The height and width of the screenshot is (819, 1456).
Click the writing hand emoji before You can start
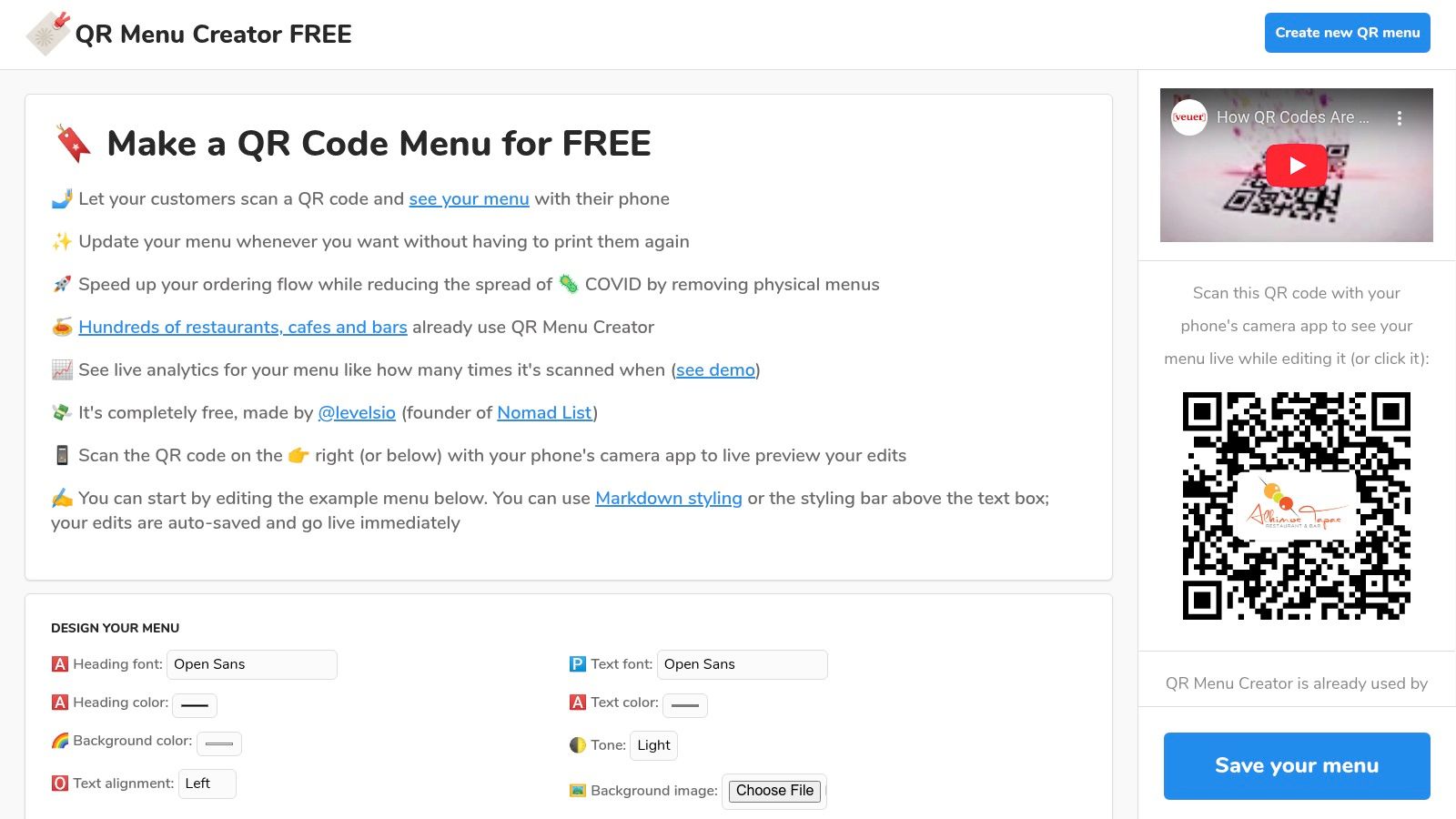click(62, 498)
